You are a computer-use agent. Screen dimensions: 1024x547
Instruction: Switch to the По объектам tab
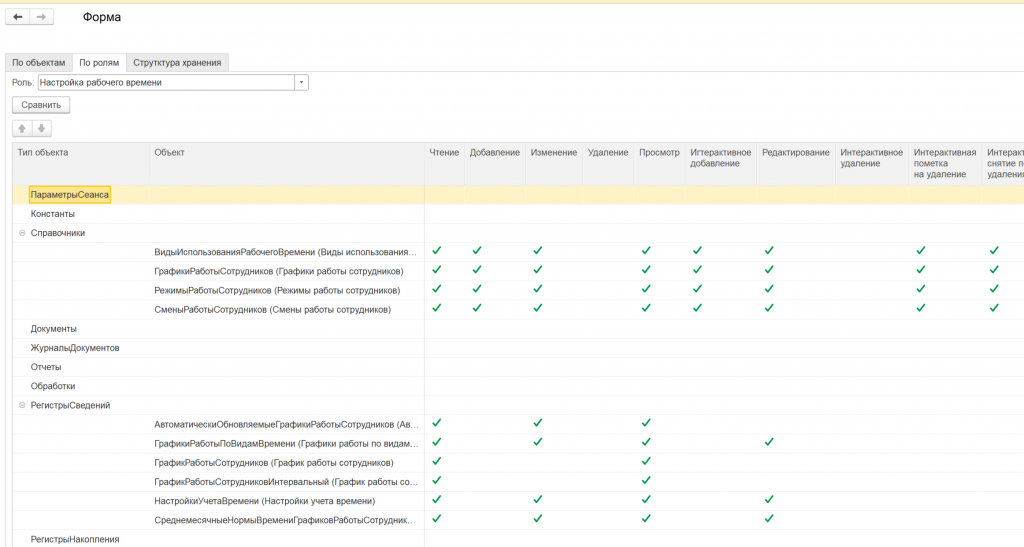[39, 63]
